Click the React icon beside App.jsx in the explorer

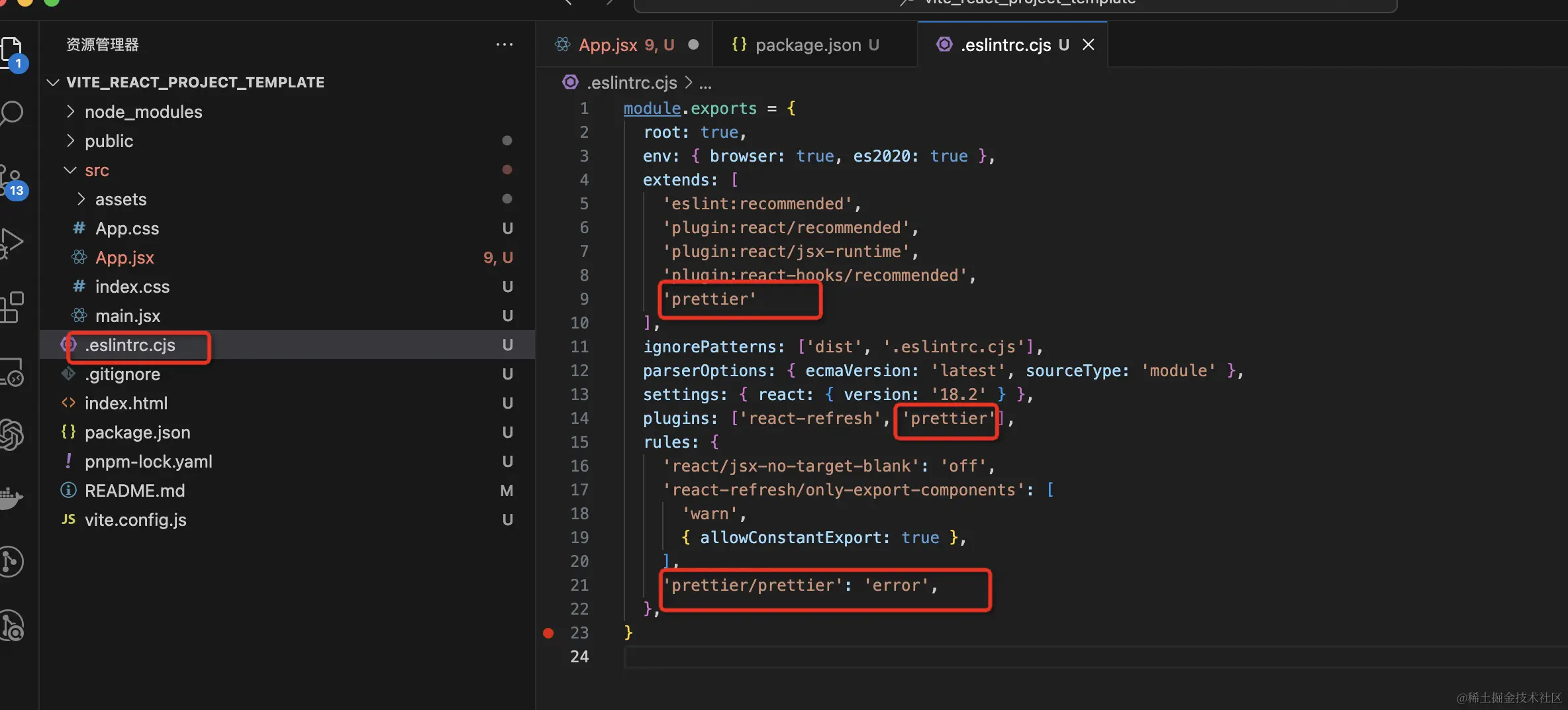point(79,257)
